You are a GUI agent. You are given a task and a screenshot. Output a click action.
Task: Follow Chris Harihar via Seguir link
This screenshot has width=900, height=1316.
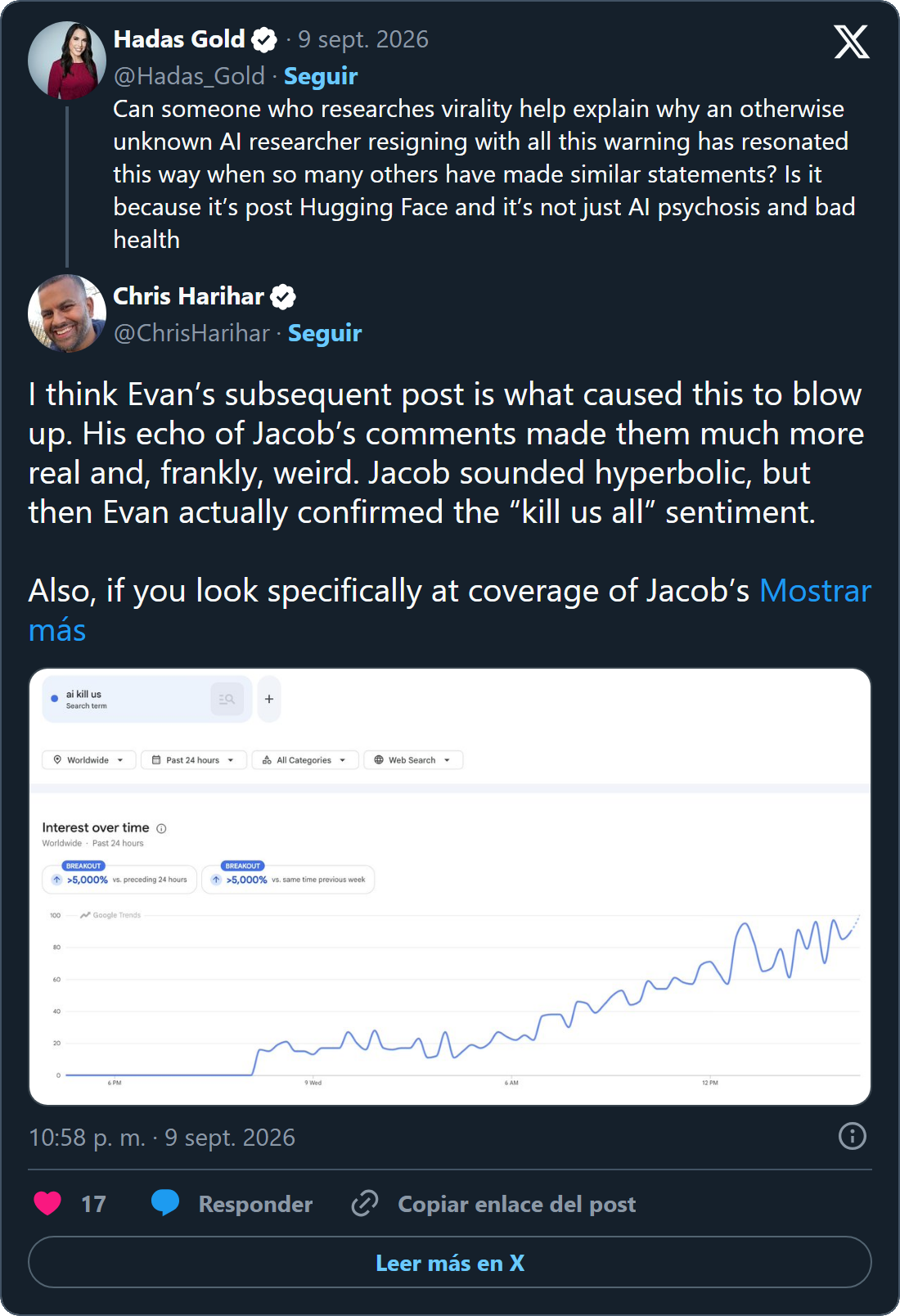coord(325,333)
